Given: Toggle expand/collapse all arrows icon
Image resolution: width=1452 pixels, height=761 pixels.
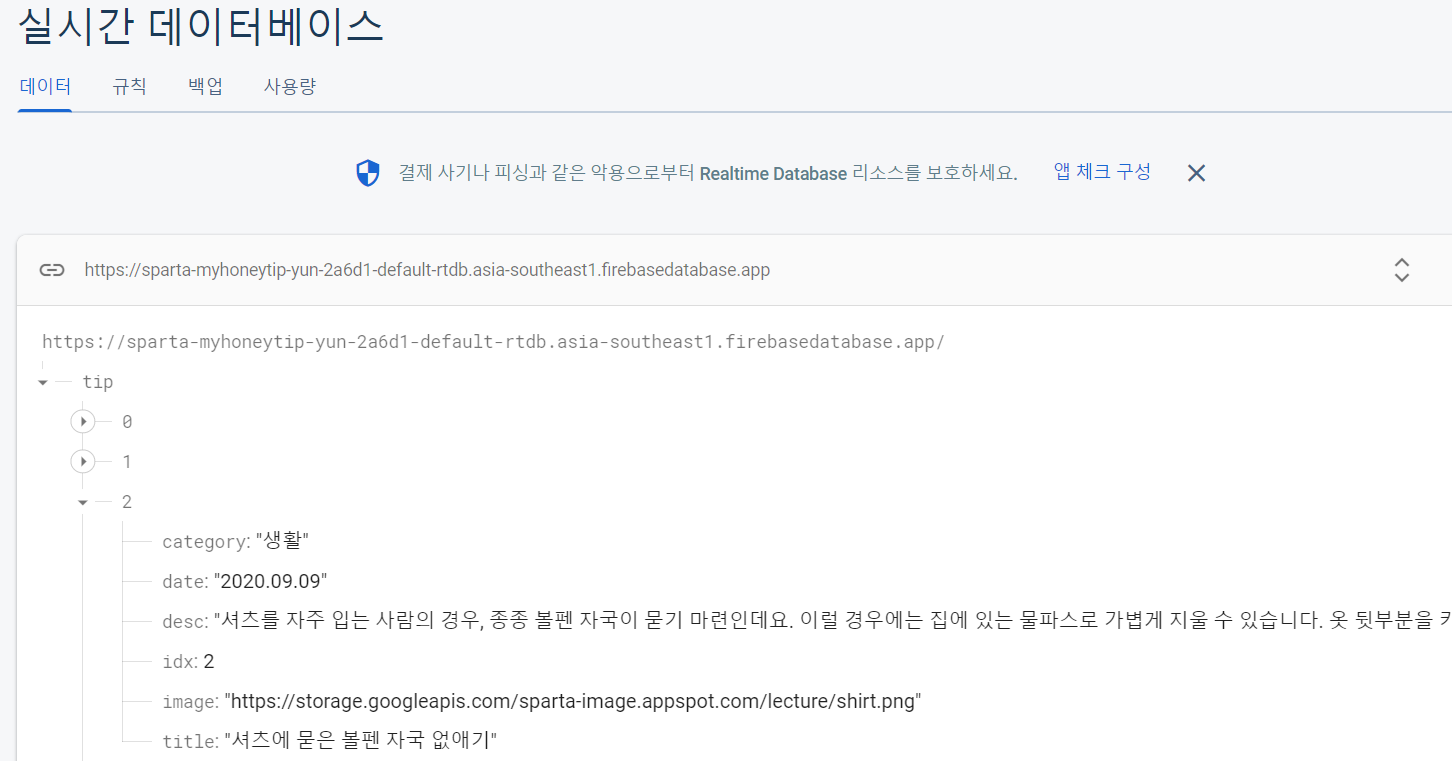Looking at the screenshot, I should [1402, 270].
